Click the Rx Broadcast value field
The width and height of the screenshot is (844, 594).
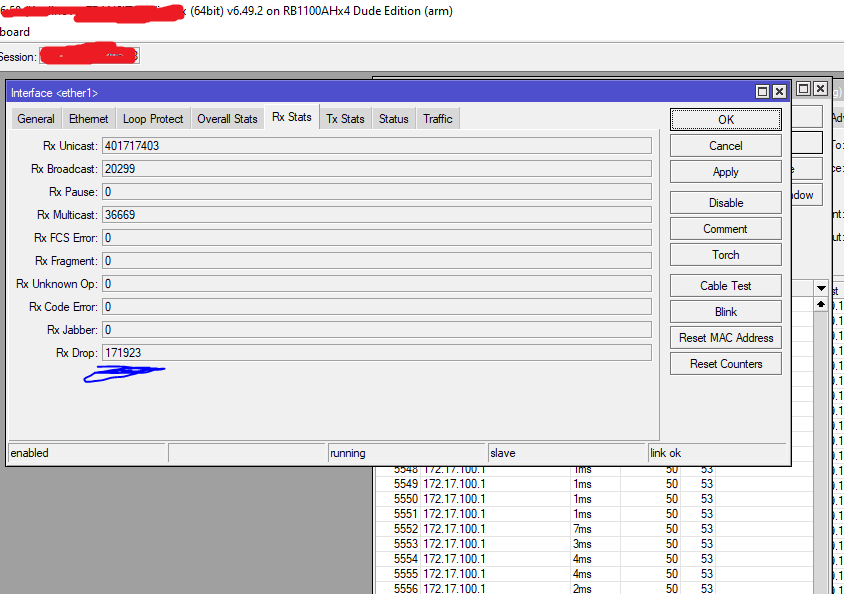pos(377,169)
